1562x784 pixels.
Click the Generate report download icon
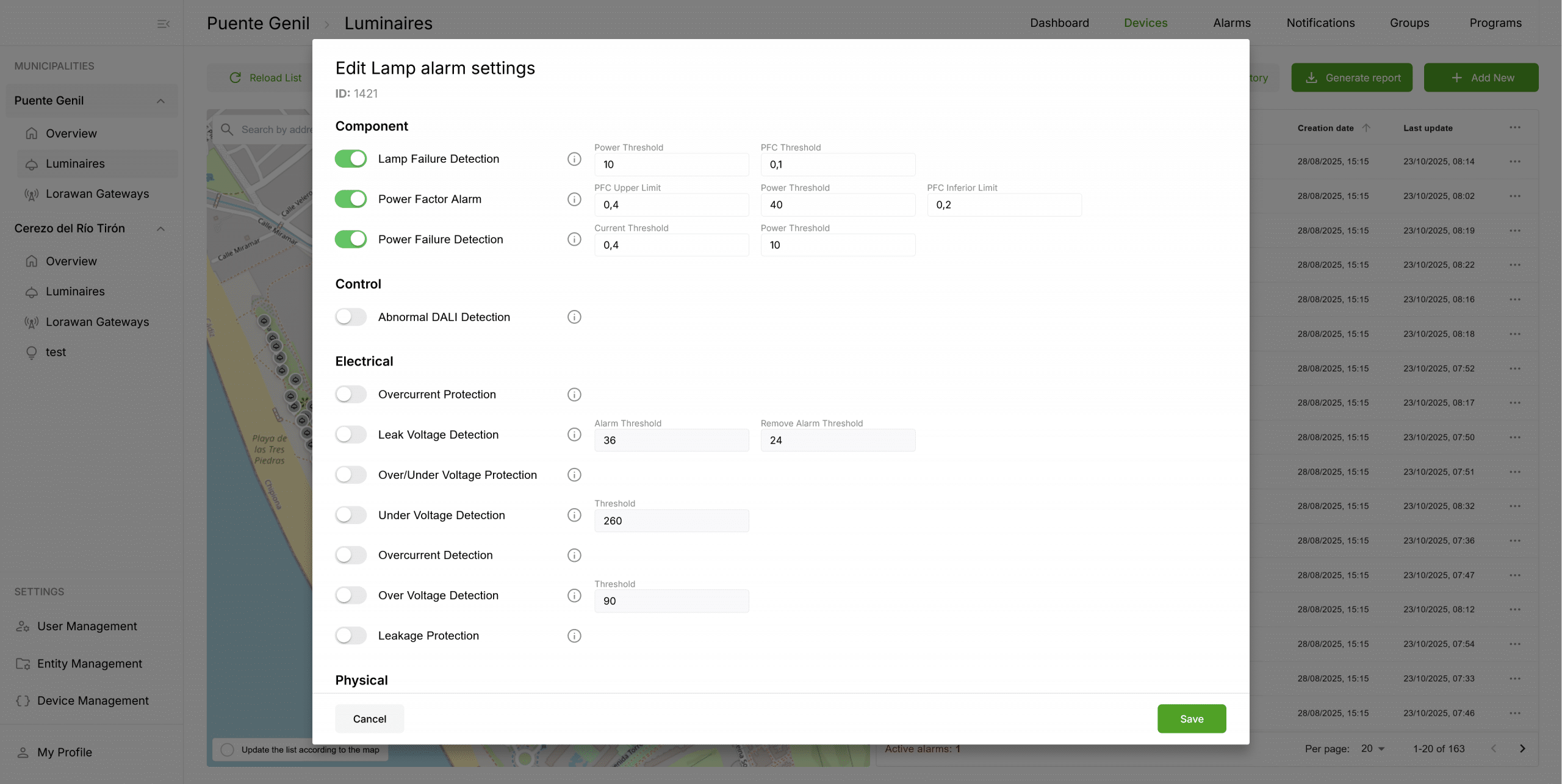click(1311, 78)
